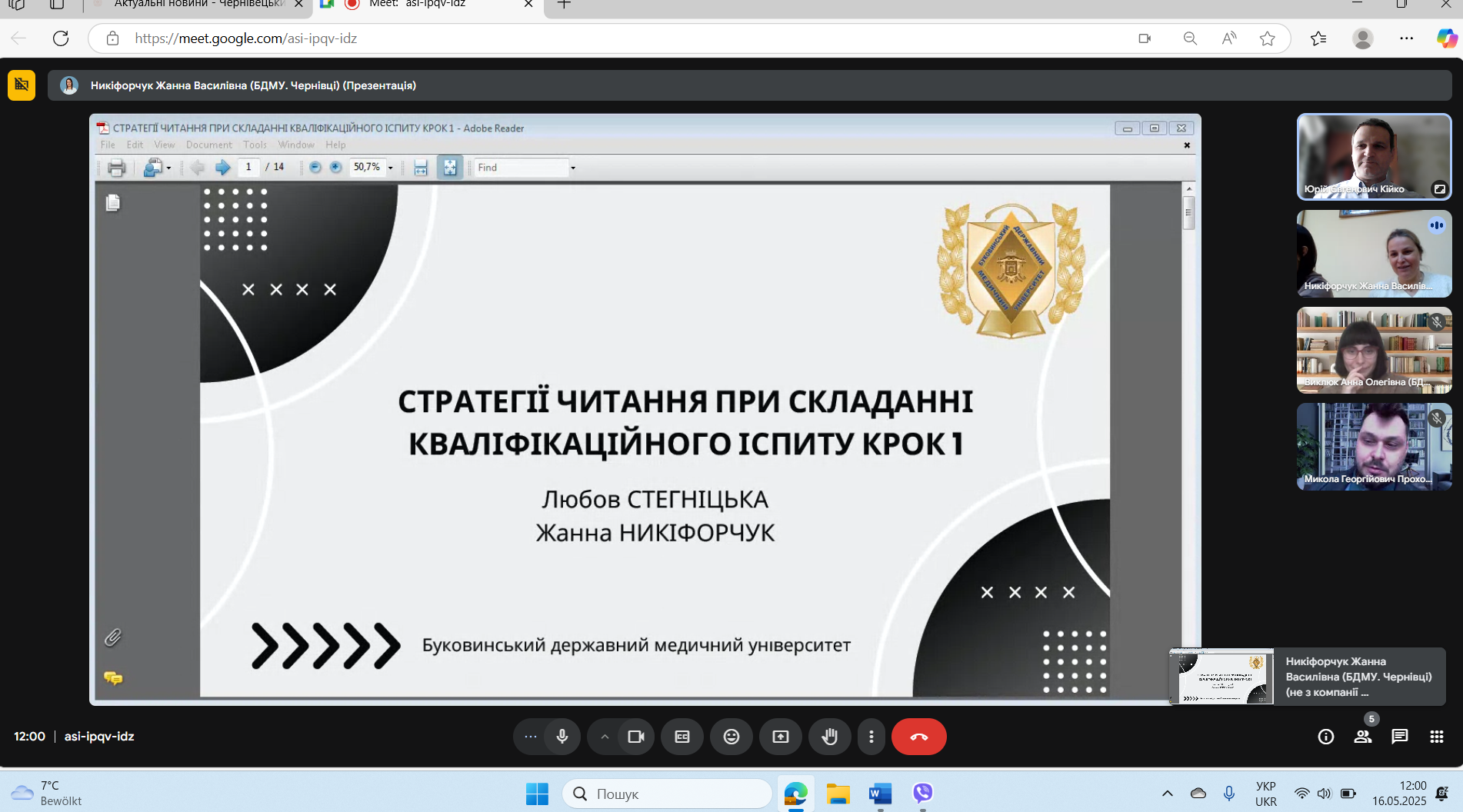The height and width of the screenshot is (812, 1463).
Task: Open a new browser tab
Action: 564,5
